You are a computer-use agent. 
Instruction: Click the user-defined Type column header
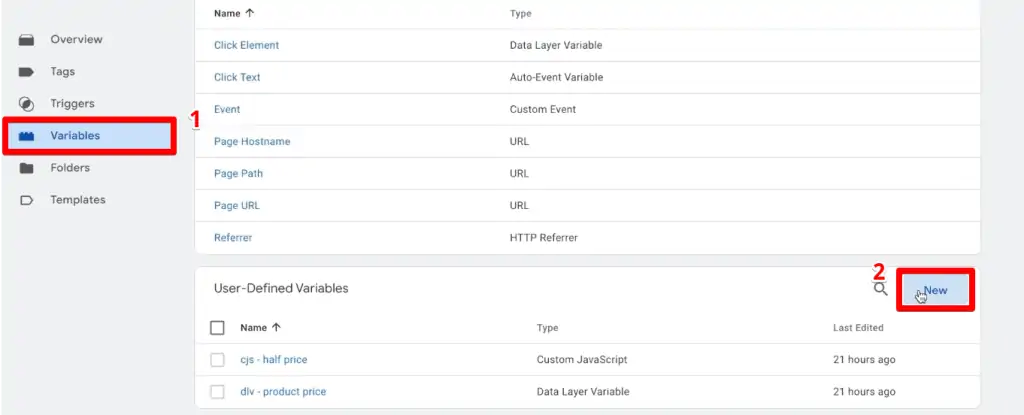[547, 327]
